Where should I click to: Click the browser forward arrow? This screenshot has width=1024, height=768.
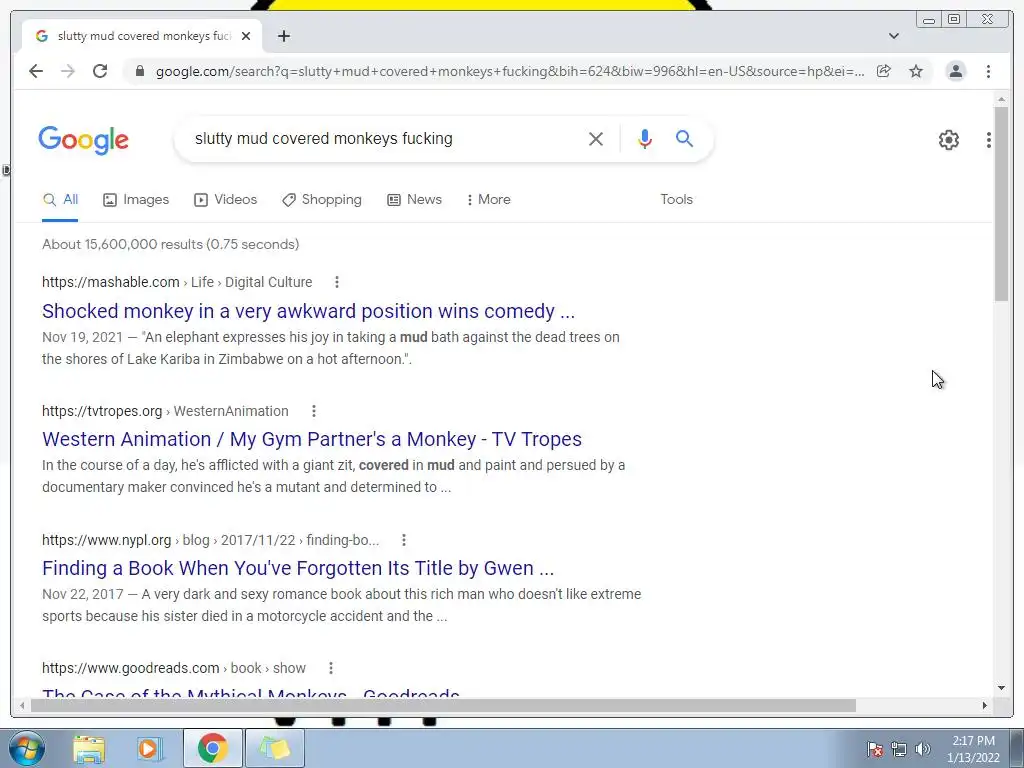pyautogui.click(x=68, y=71)
